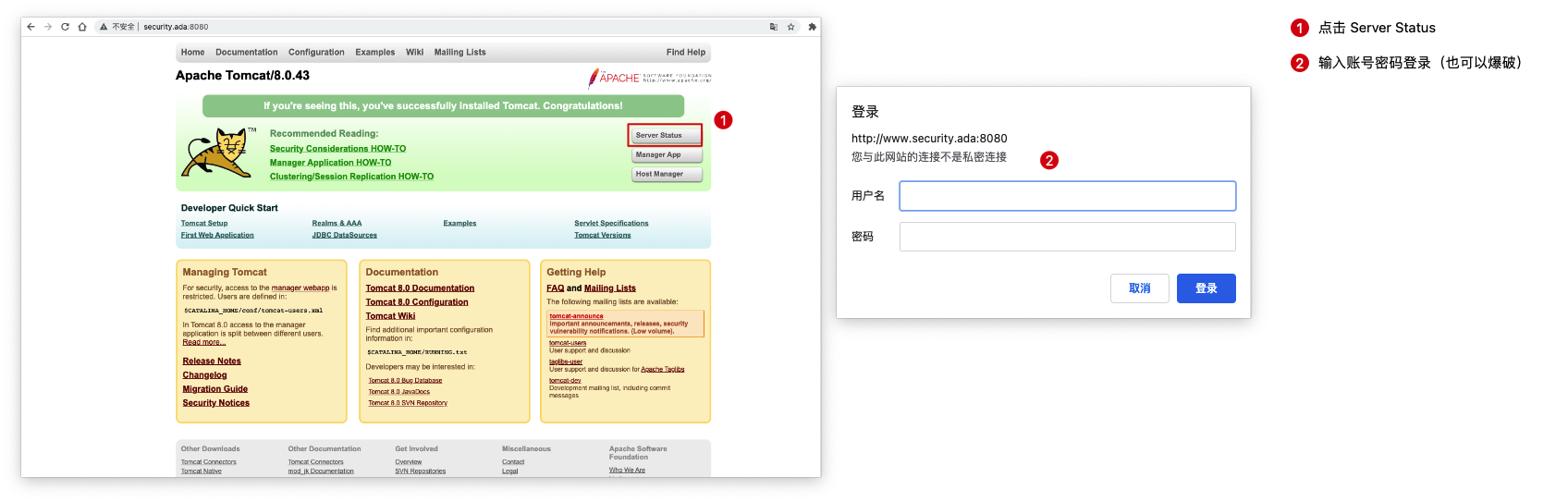Open the Tomcat 8.0 JavaDocs link
Screen dimensions: 1568x502
click(x=399, y=392)
